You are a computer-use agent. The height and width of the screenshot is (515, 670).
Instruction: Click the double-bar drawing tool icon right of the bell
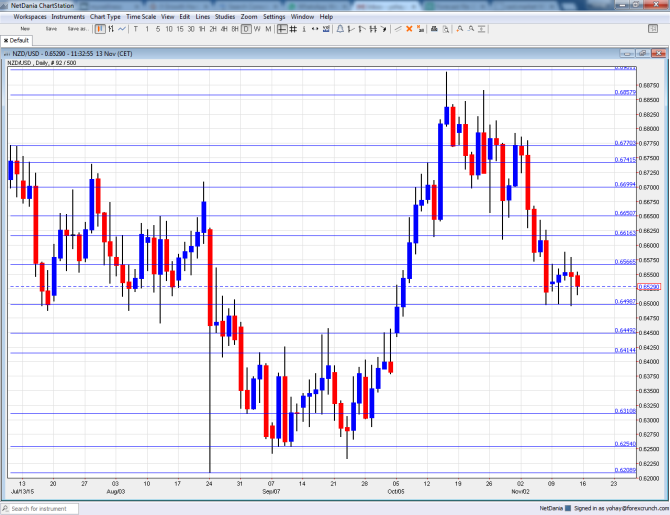[x=373, y=29]
